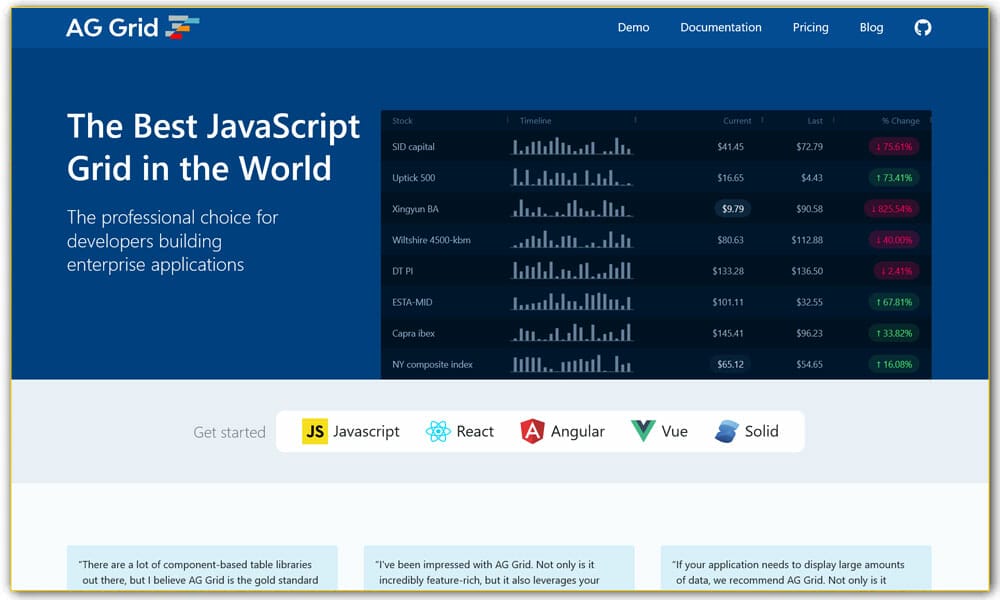Click the AG Grid logo

(132, 27)
